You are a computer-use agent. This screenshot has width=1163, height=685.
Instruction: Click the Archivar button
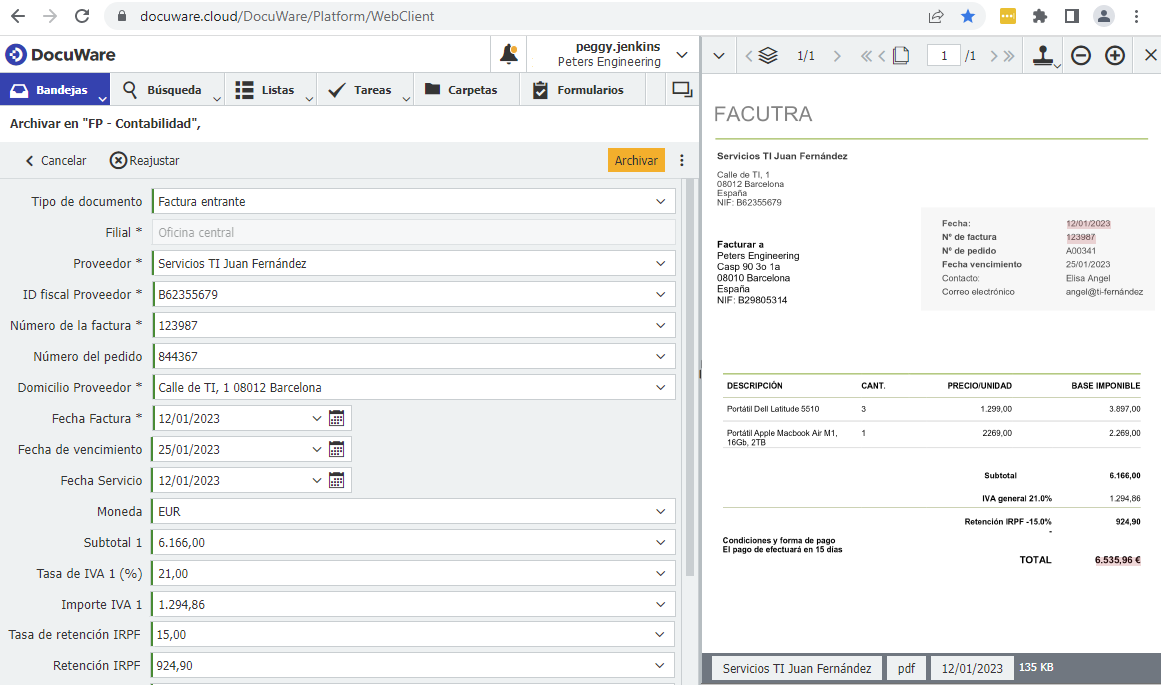pyautogui.click(x=636, y=161)
